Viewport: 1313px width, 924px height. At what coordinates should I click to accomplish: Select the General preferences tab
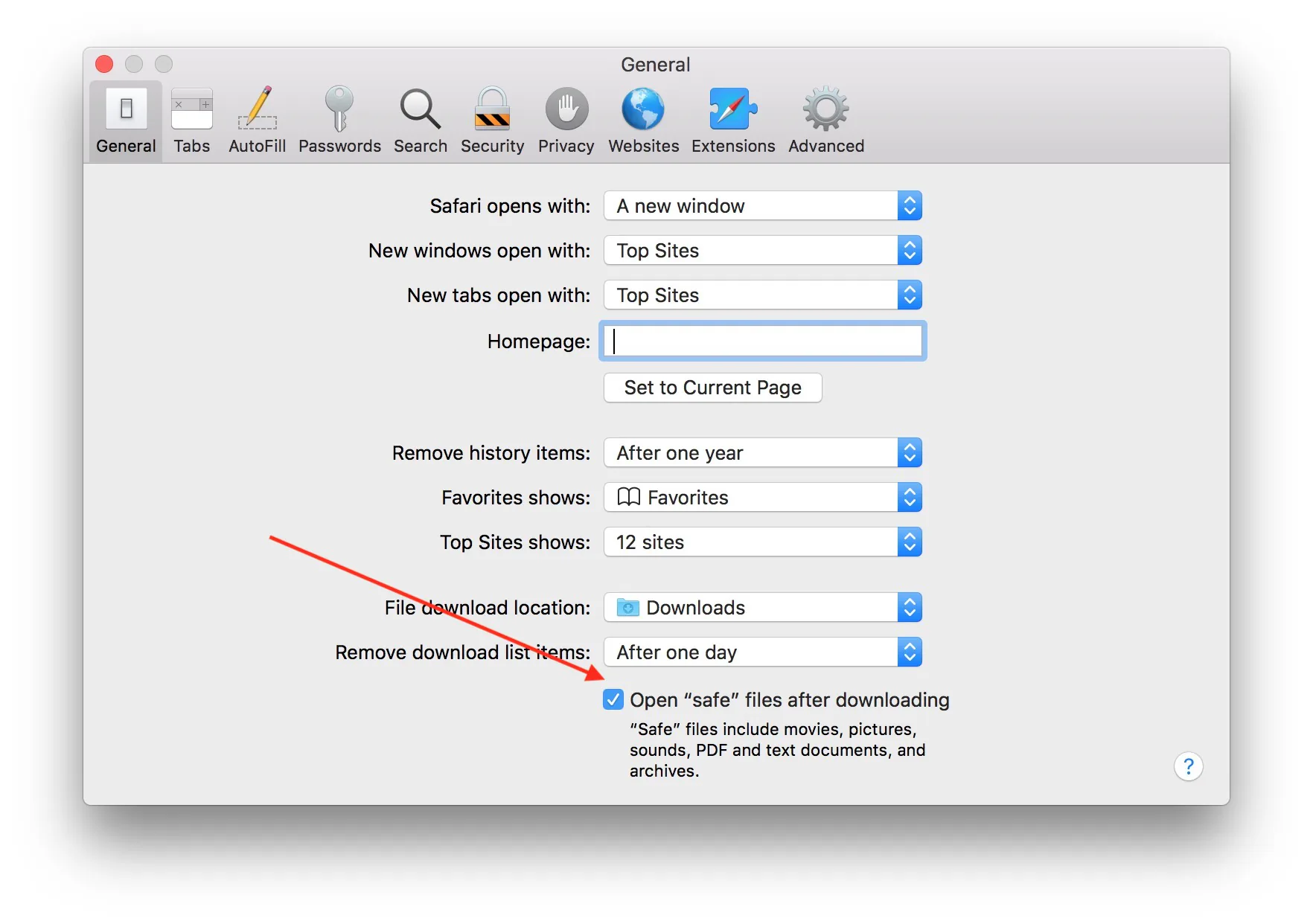126,121
